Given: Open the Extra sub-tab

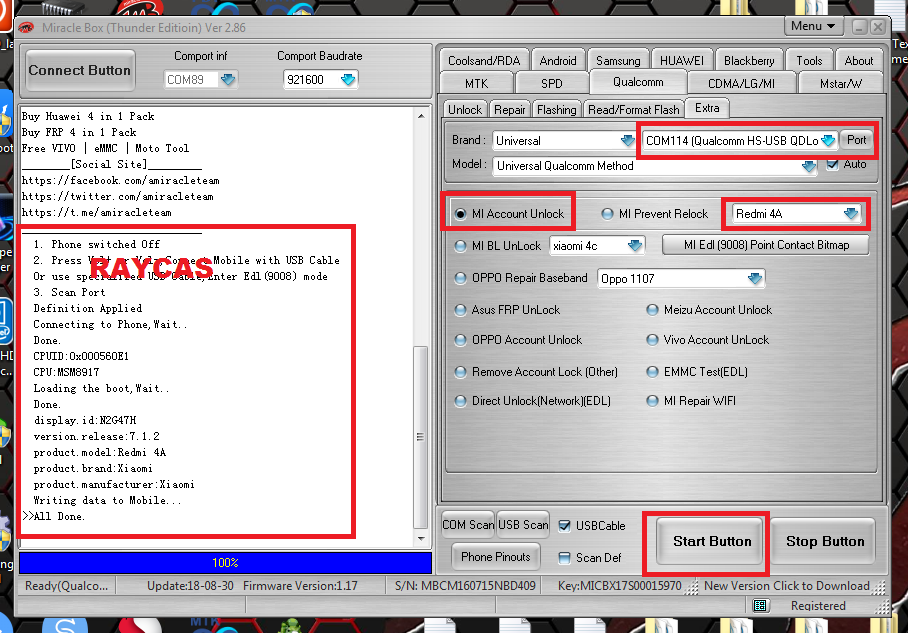Looking at the screenshot, I should (x=707, y=108).
